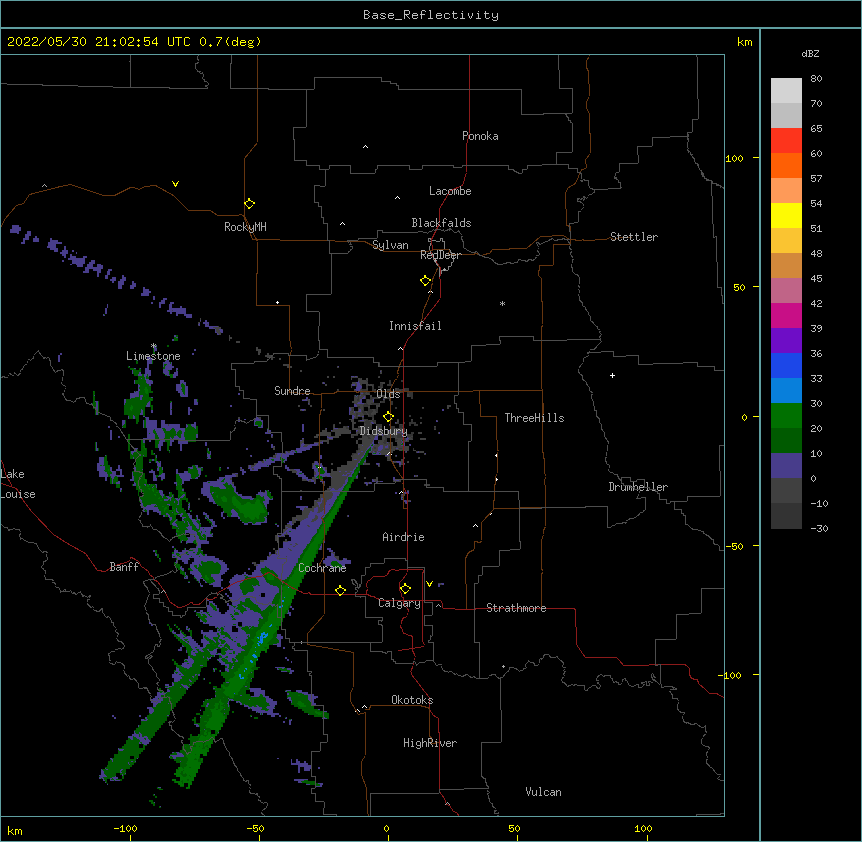Click the RockyMH label
The image size is (862, 842).
click(245, 227)
